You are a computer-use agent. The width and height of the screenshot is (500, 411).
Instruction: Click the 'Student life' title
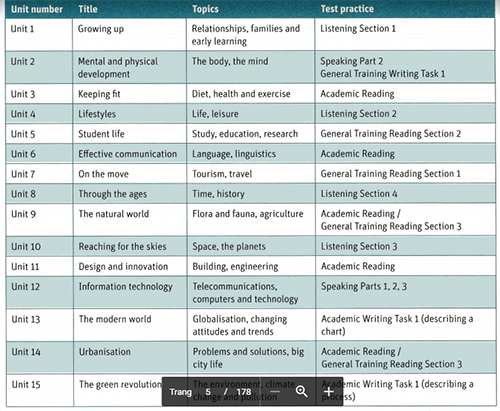101,134
